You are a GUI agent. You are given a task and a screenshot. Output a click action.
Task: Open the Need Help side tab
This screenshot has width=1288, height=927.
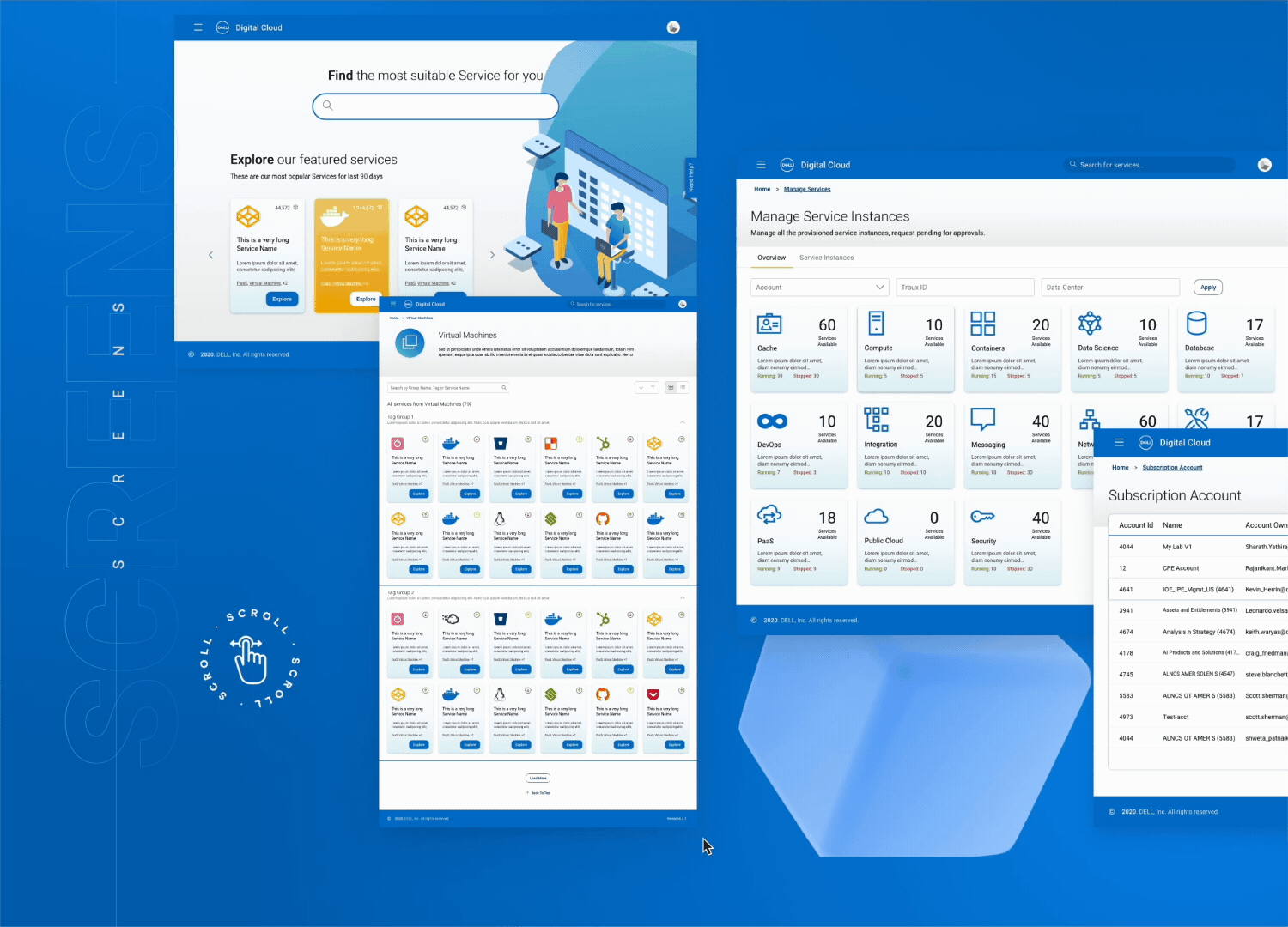[690, 178]
